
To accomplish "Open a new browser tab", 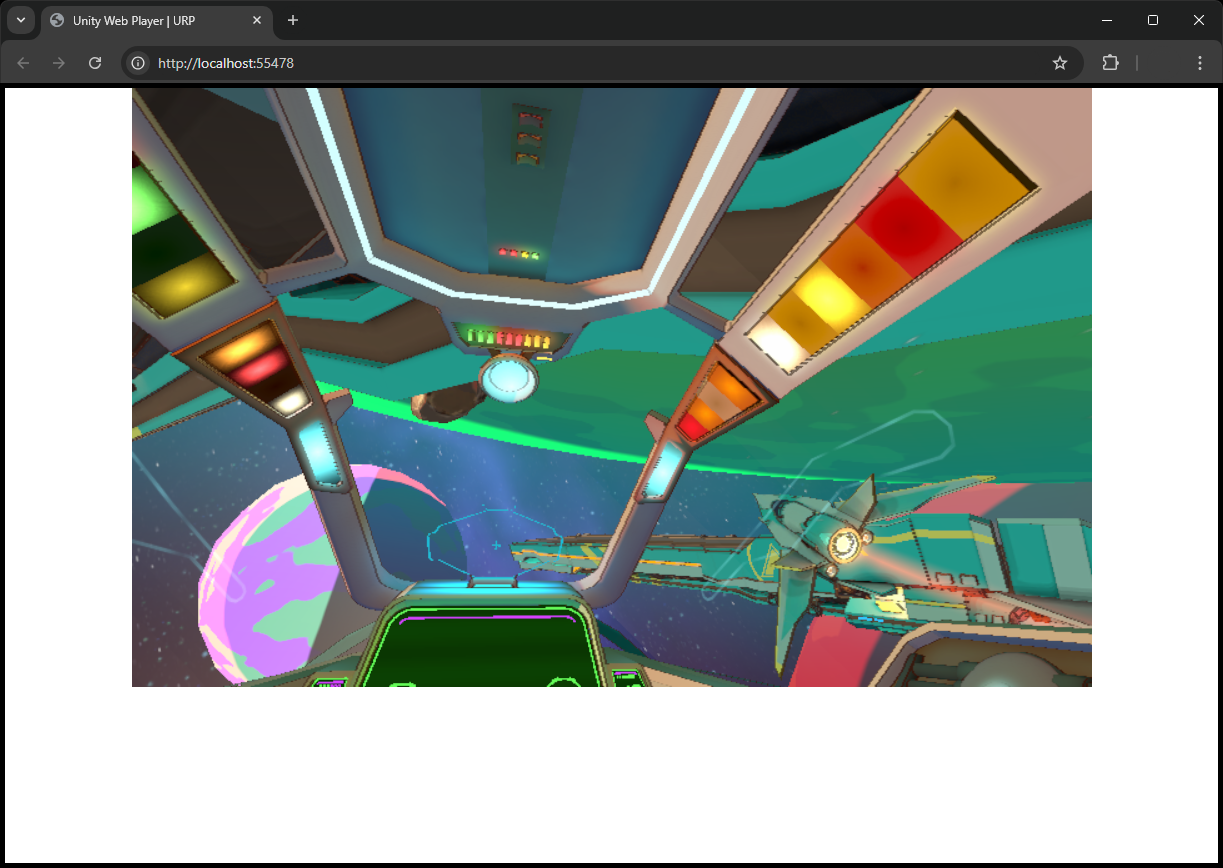I will pos(293,20).
